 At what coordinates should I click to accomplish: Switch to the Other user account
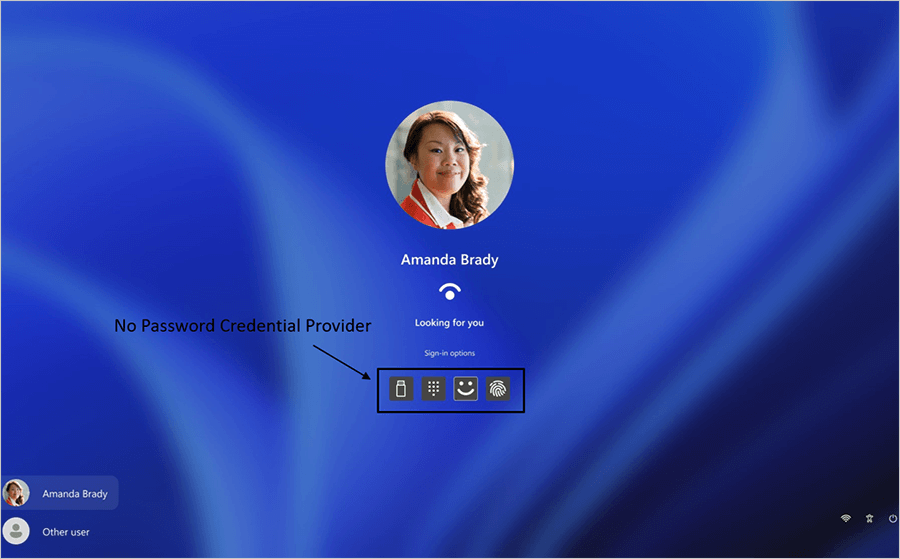click(x=59, y=531)
